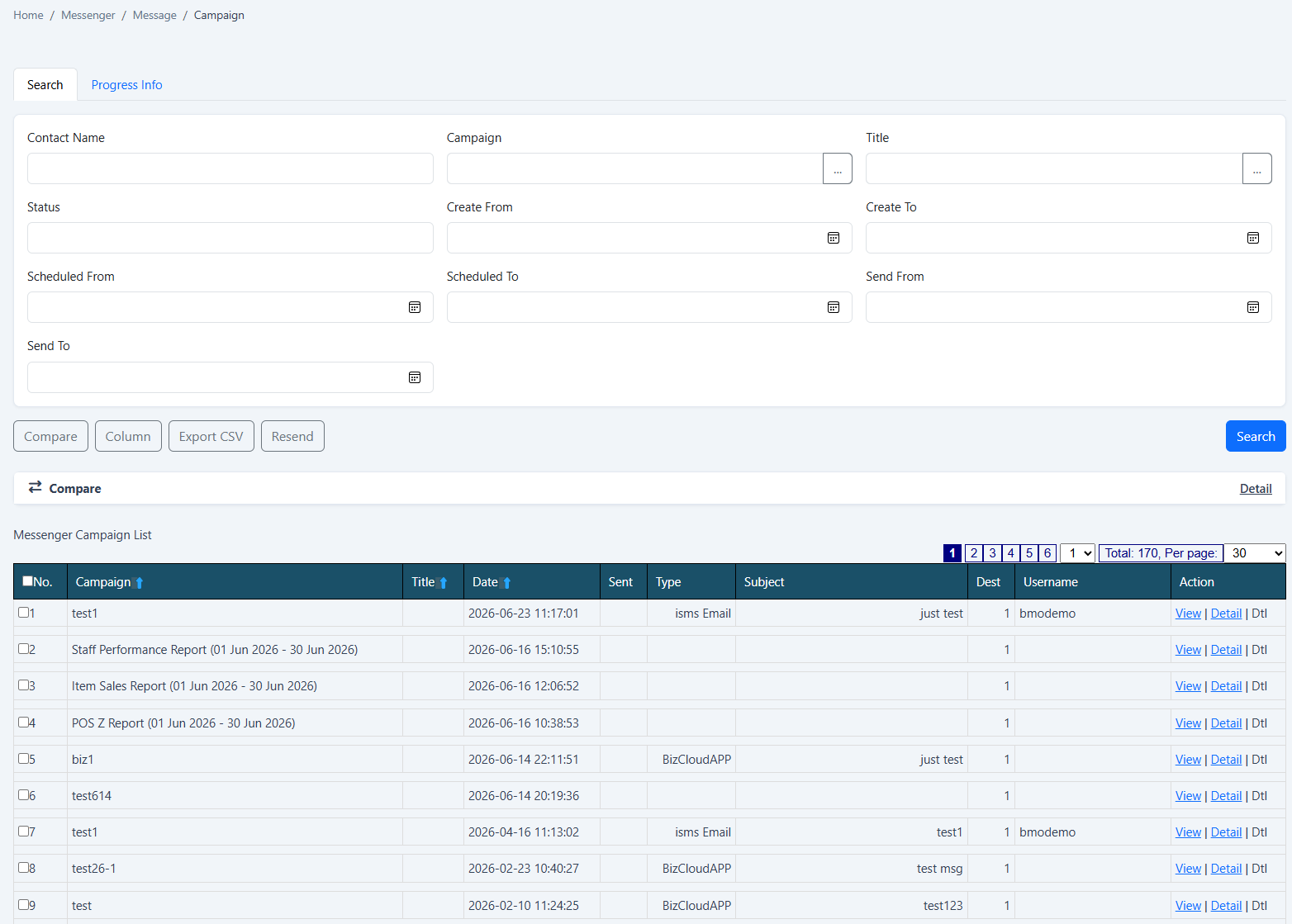Open the Send To calendar picker

tap(415, 377)
